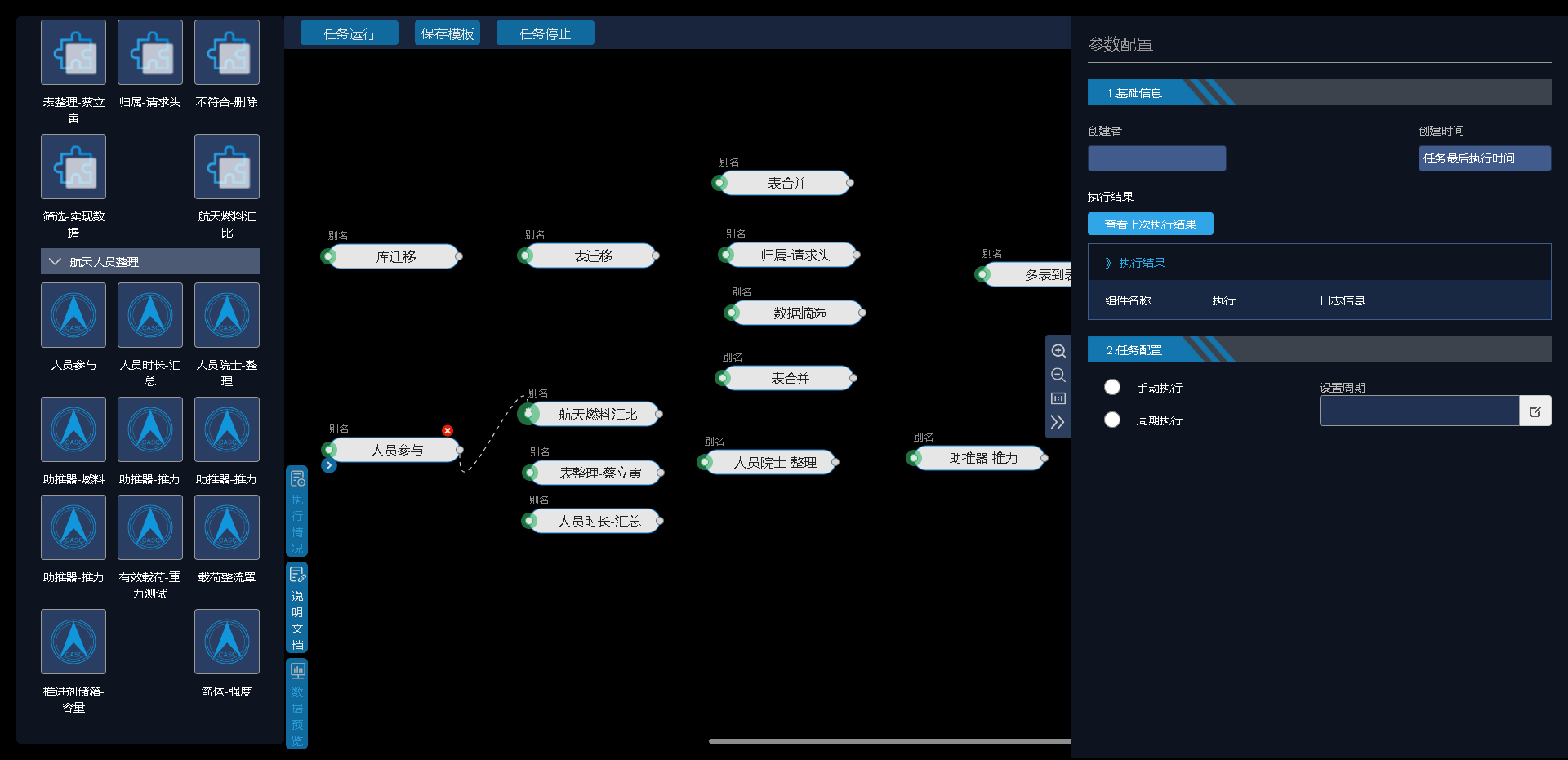Click the 保存模板 button
1568x760 pixels.
pos(448,33)
